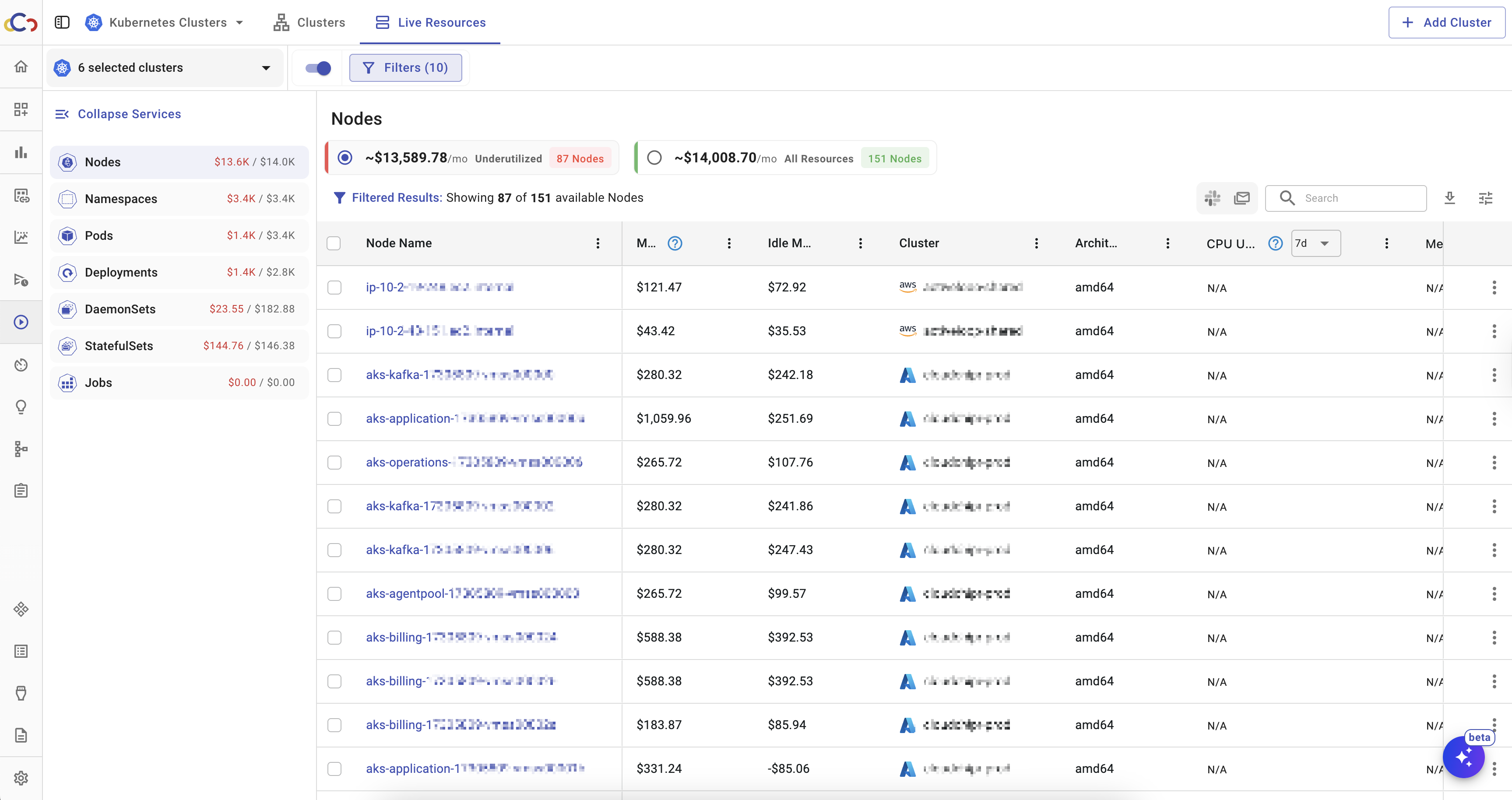This screenshot has height=800, width=1512.
Task: Click the Slack share icon
Action: click(1212, 198)
